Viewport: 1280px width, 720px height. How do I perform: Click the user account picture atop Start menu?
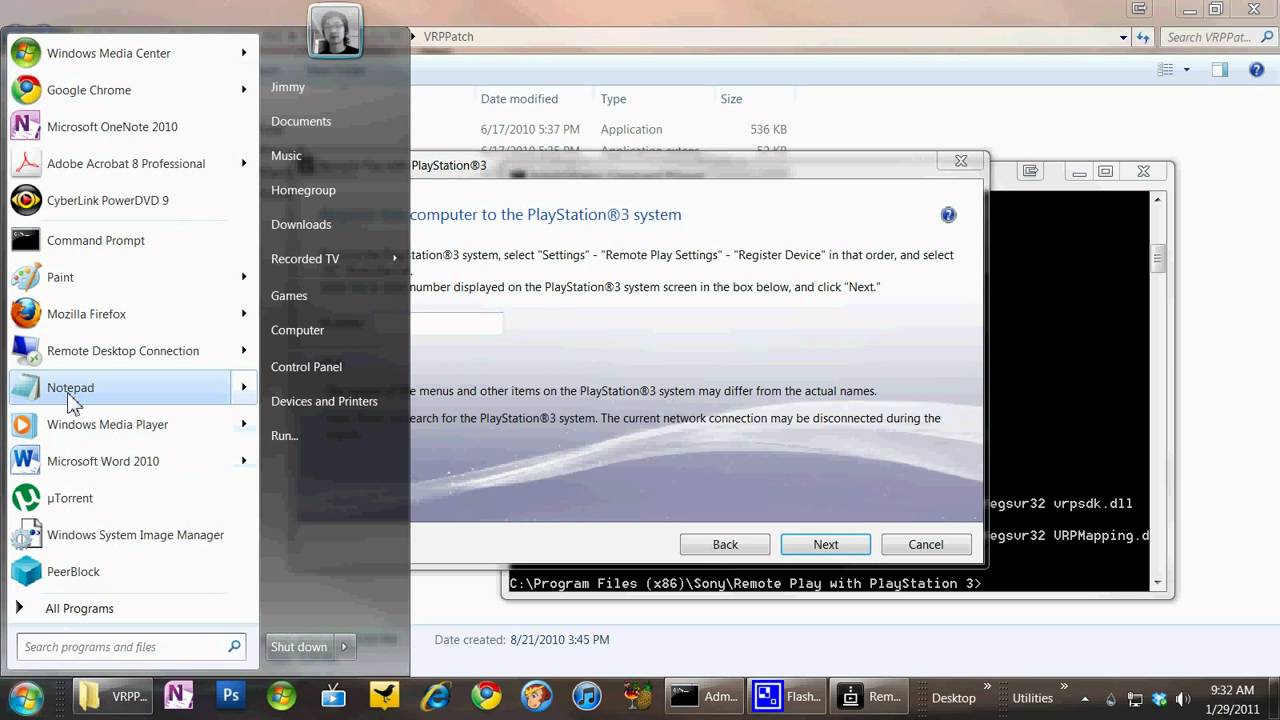(335, 31)
